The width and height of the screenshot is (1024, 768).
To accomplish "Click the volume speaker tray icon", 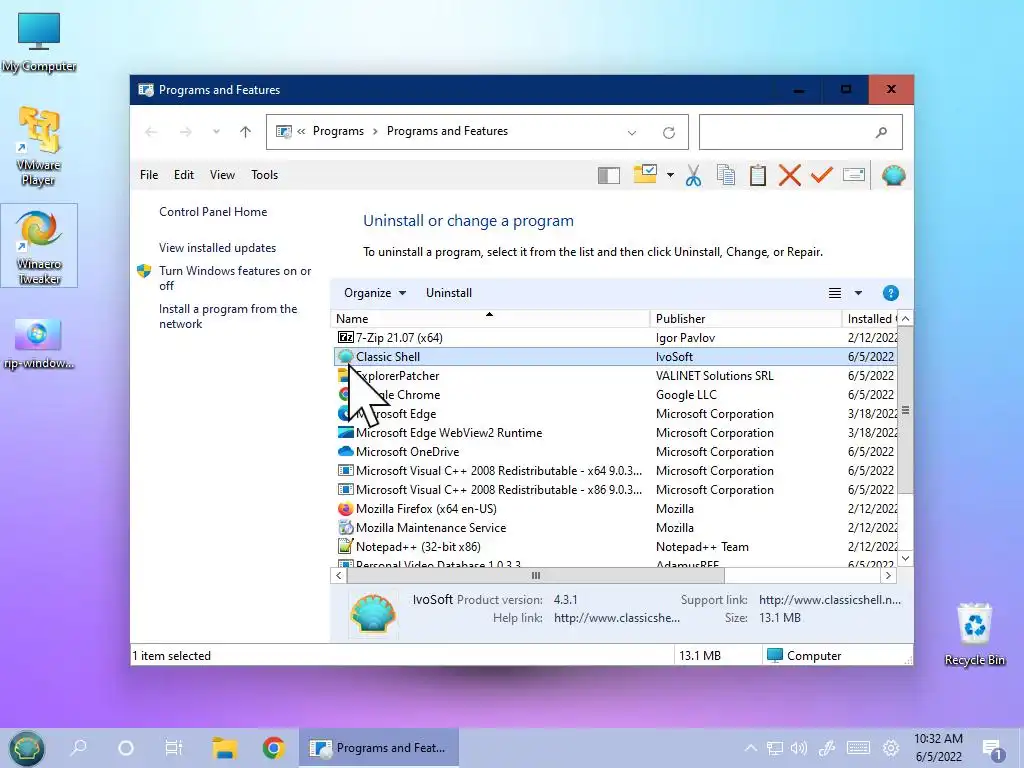I will point(798,748).
